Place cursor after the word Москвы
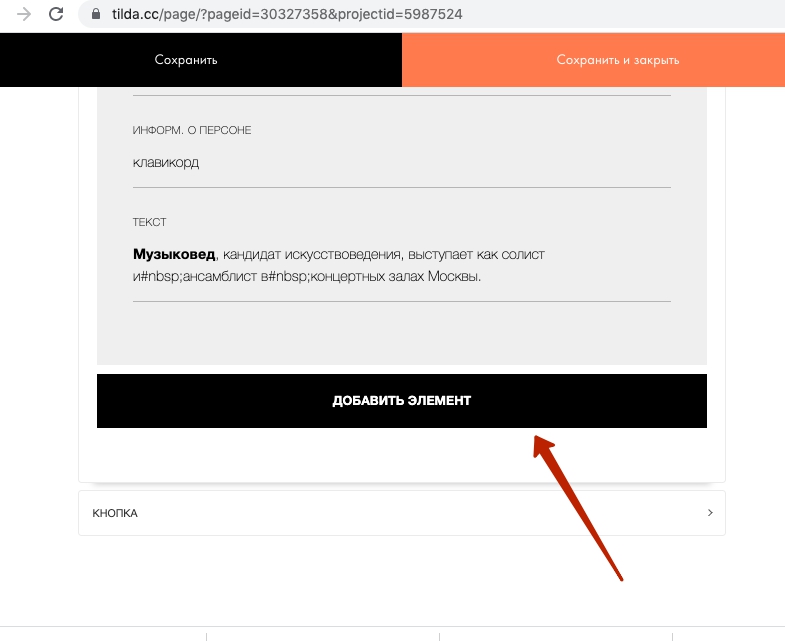This screenshot has width=785, height=641. point(482,276)
